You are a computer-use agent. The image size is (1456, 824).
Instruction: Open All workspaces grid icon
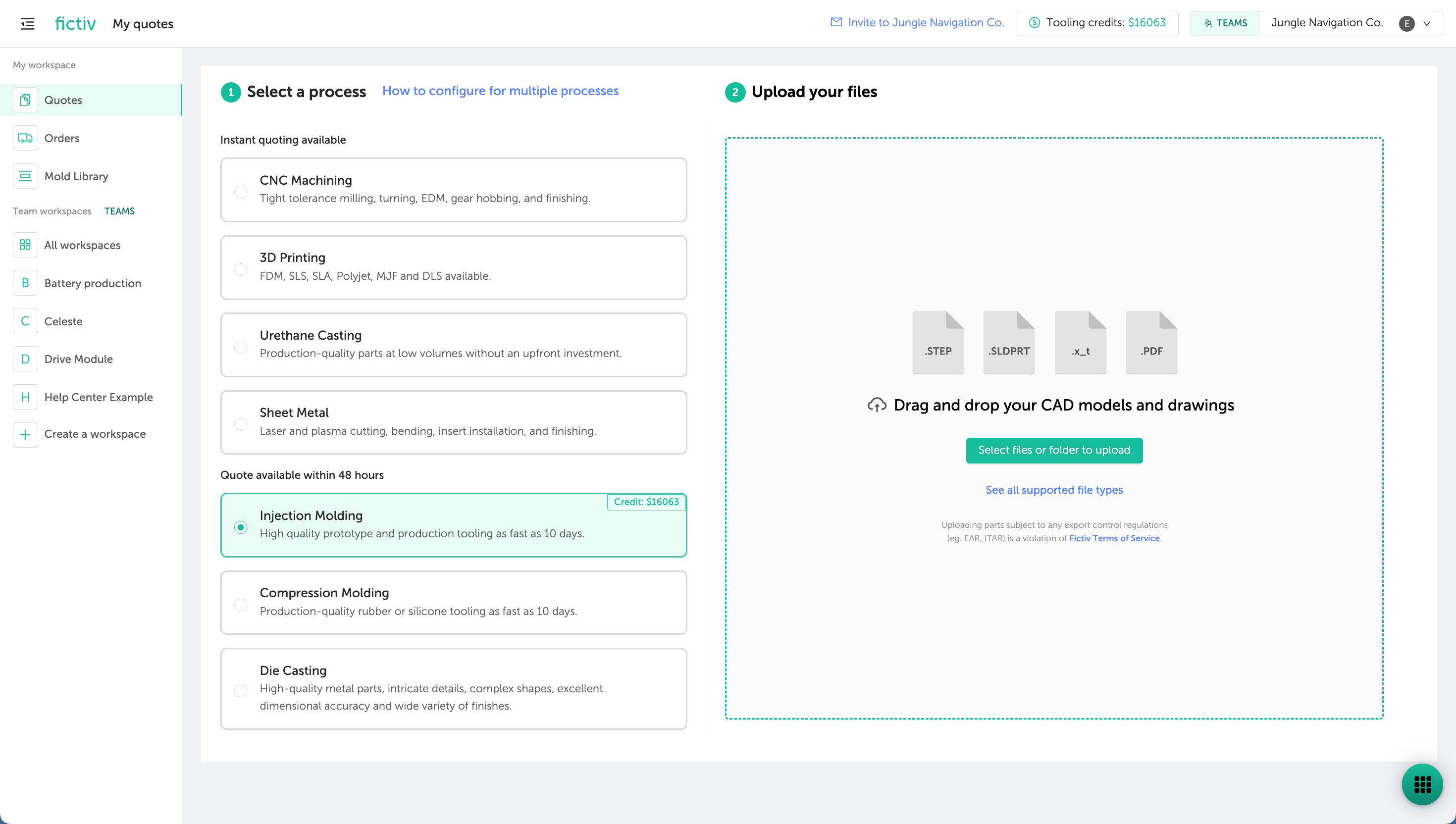click(x=25, y=245)
